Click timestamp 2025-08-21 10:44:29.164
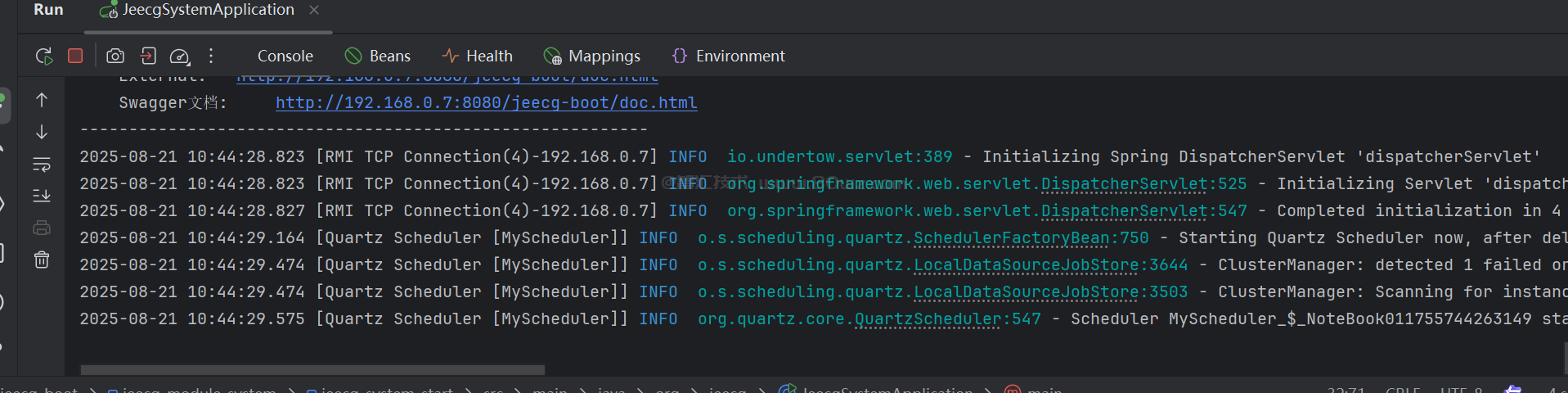The image size is (1568, 393). point(191,237)
